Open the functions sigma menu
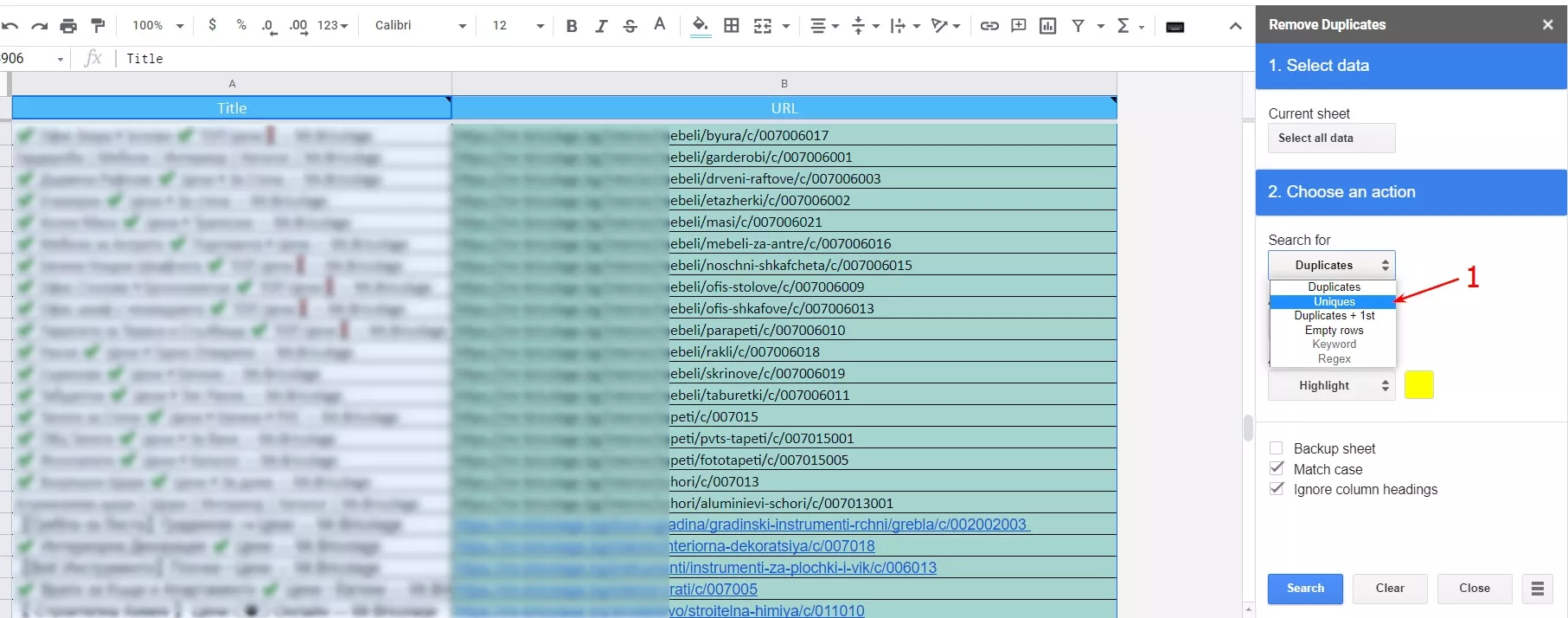 coord(1123,26)
